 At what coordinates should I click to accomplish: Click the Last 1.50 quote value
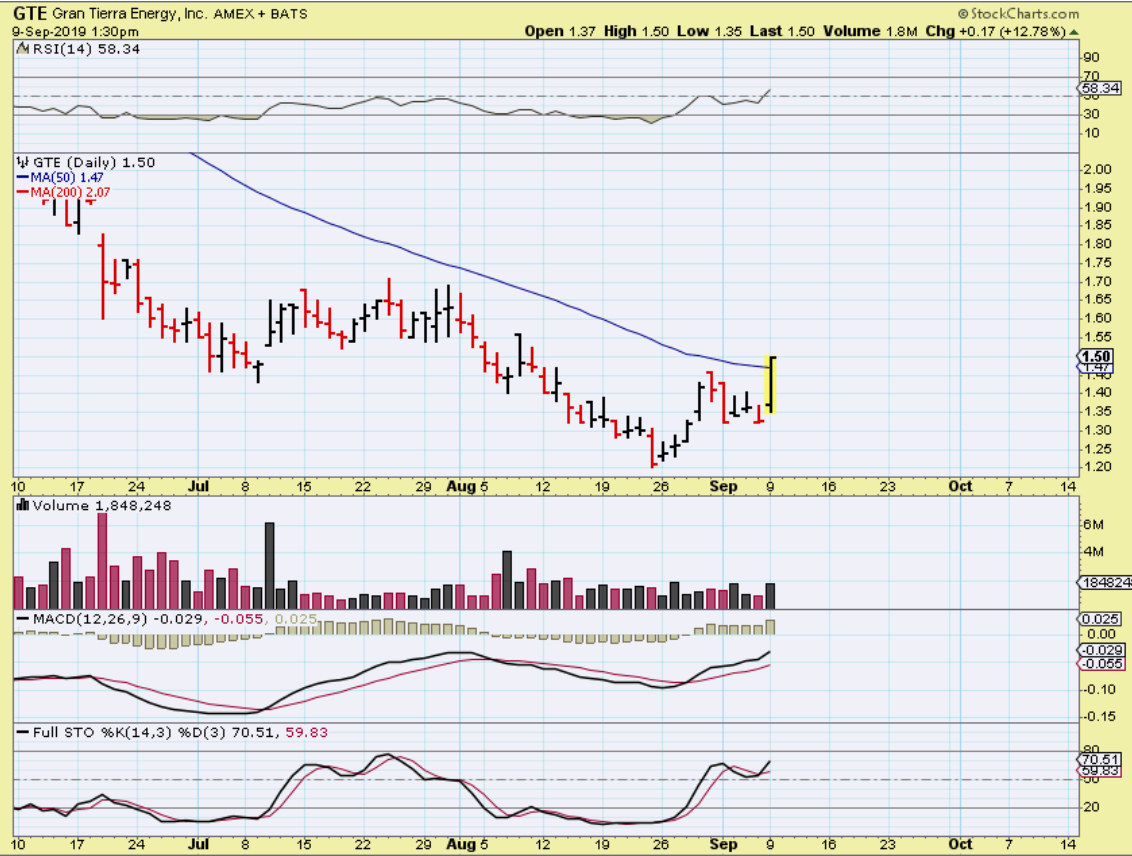coord(782,31)
